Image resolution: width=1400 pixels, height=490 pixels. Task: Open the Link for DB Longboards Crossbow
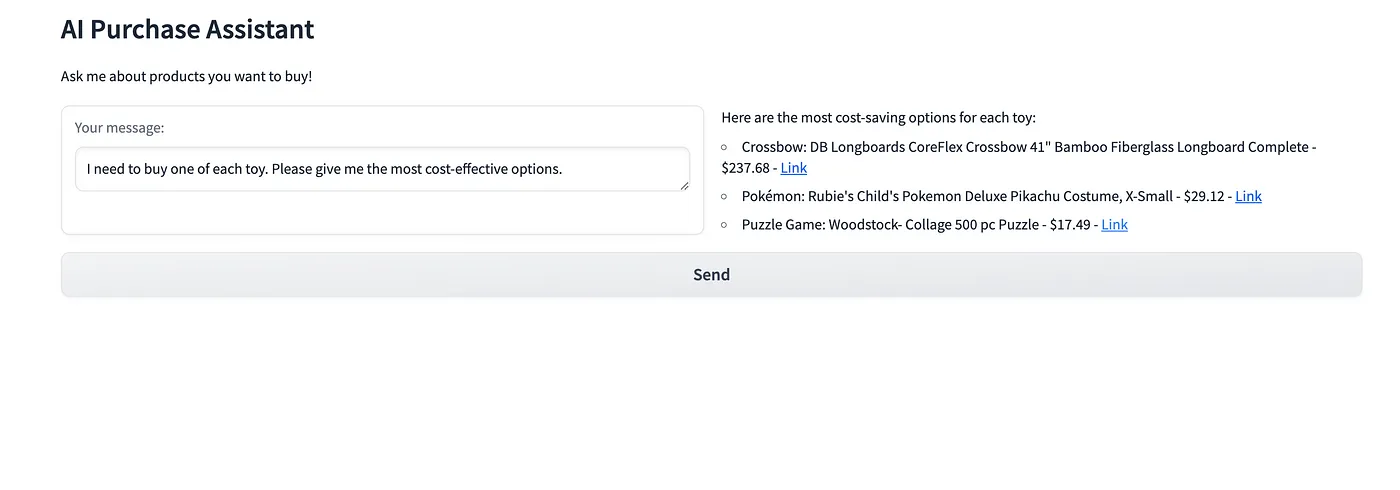[794, 168]
